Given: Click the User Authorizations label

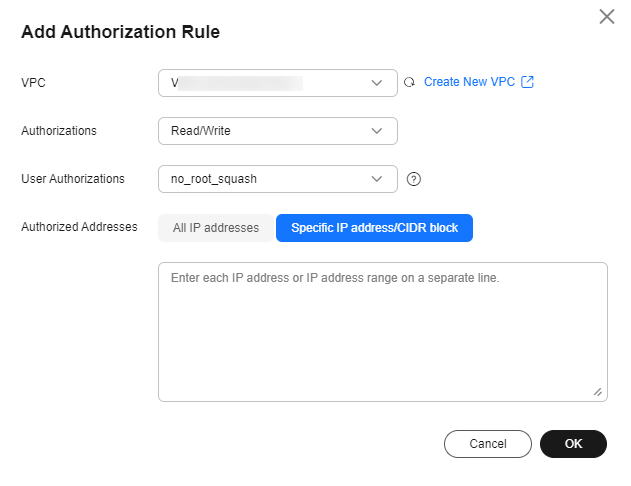Looking at the screenshot, I should click(x=73, y=179).
